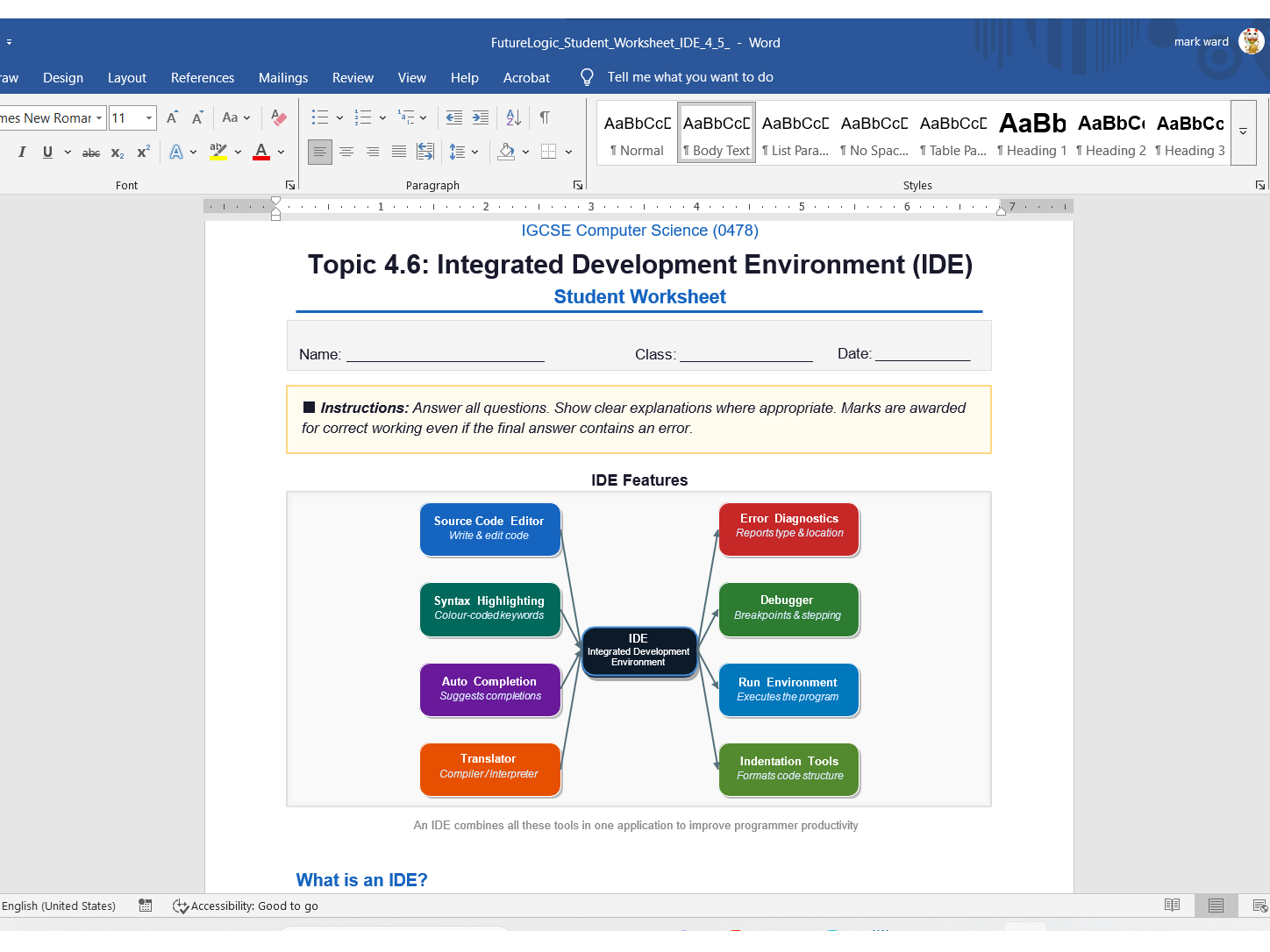
Task: Toggle superscript formatting
Action: [x=143, y=152]
